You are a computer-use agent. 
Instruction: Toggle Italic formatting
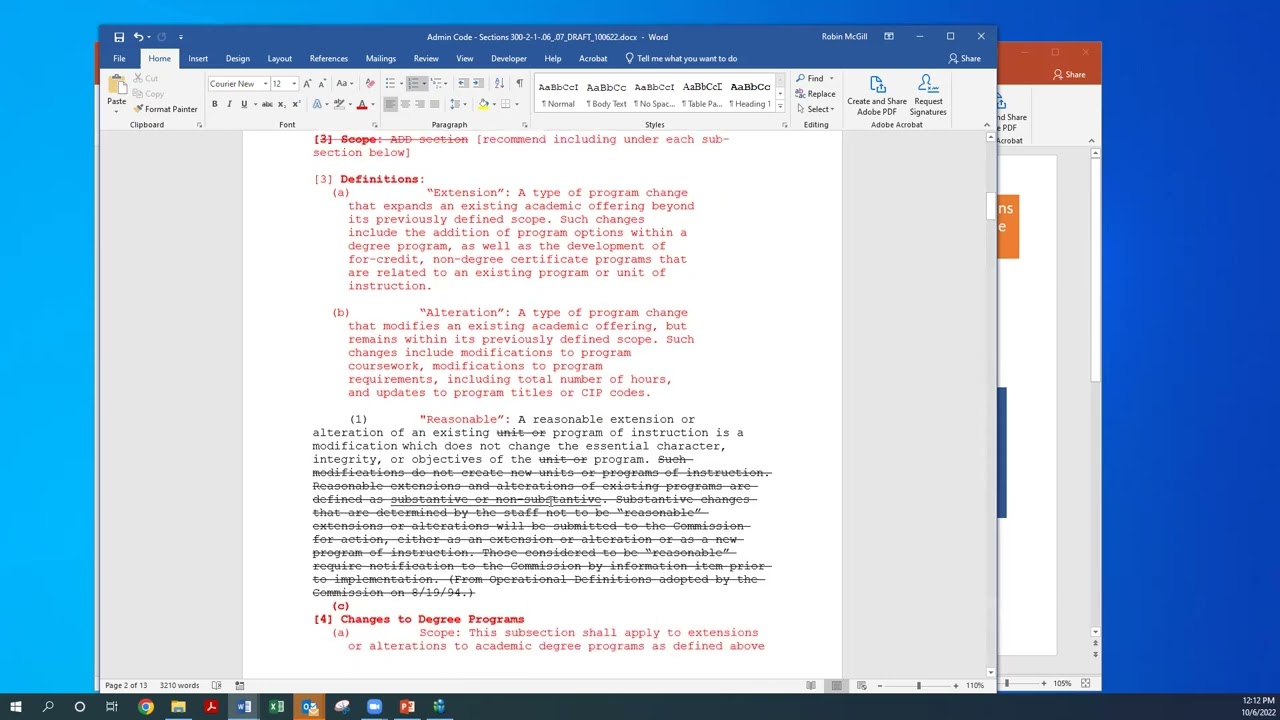[x=229, y=104]
